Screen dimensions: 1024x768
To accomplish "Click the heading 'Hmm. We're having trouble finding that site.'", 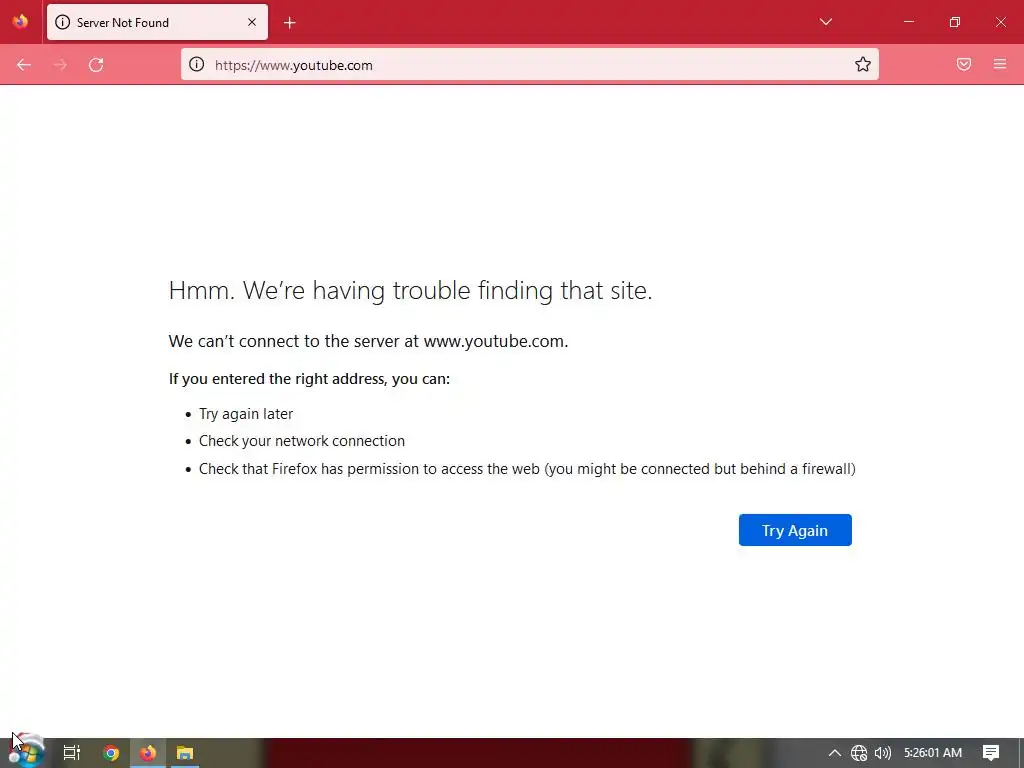I will coord(410,290).
